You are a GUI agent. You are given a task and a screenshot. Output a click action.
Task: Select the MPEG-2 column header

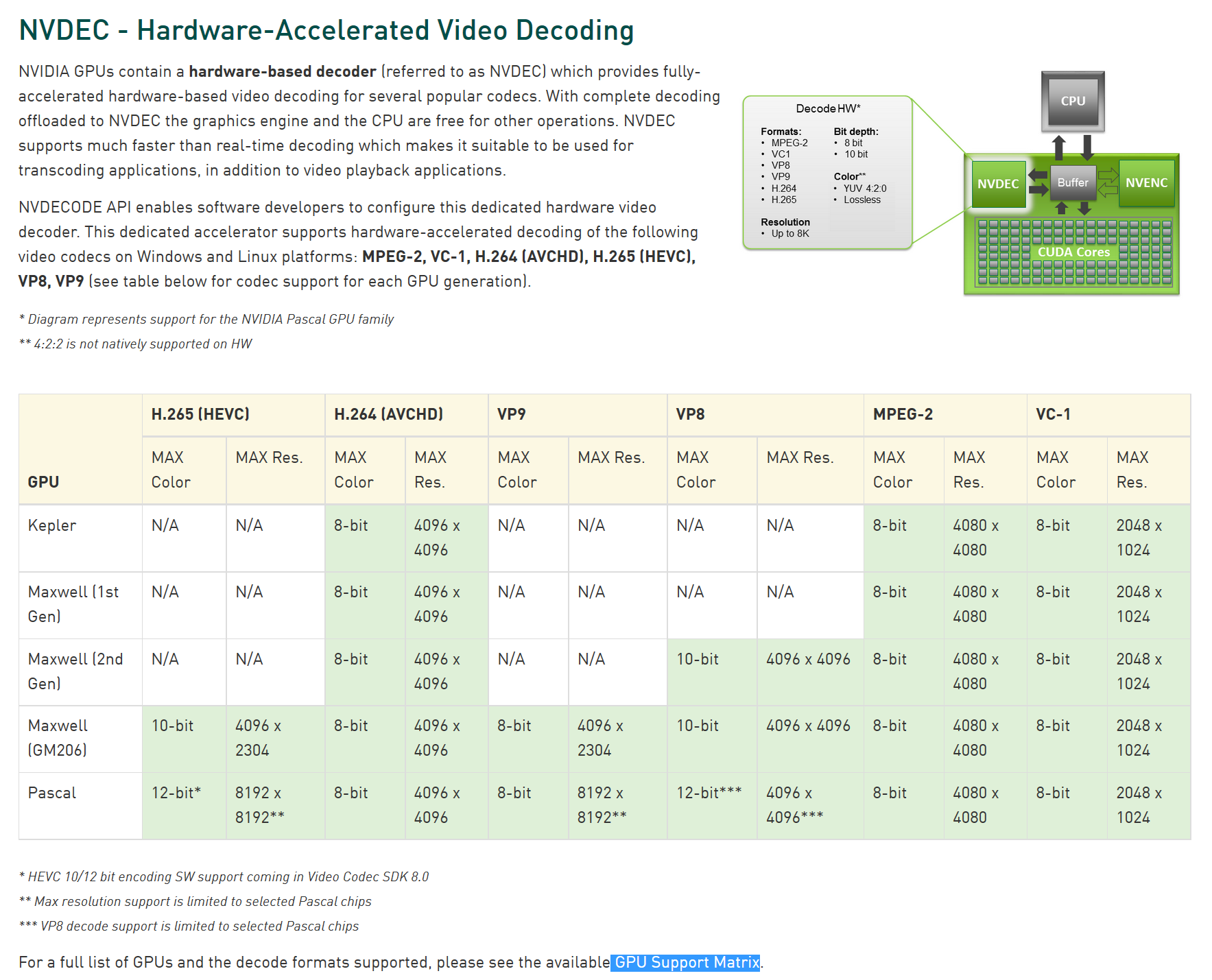tap(945, 414)
